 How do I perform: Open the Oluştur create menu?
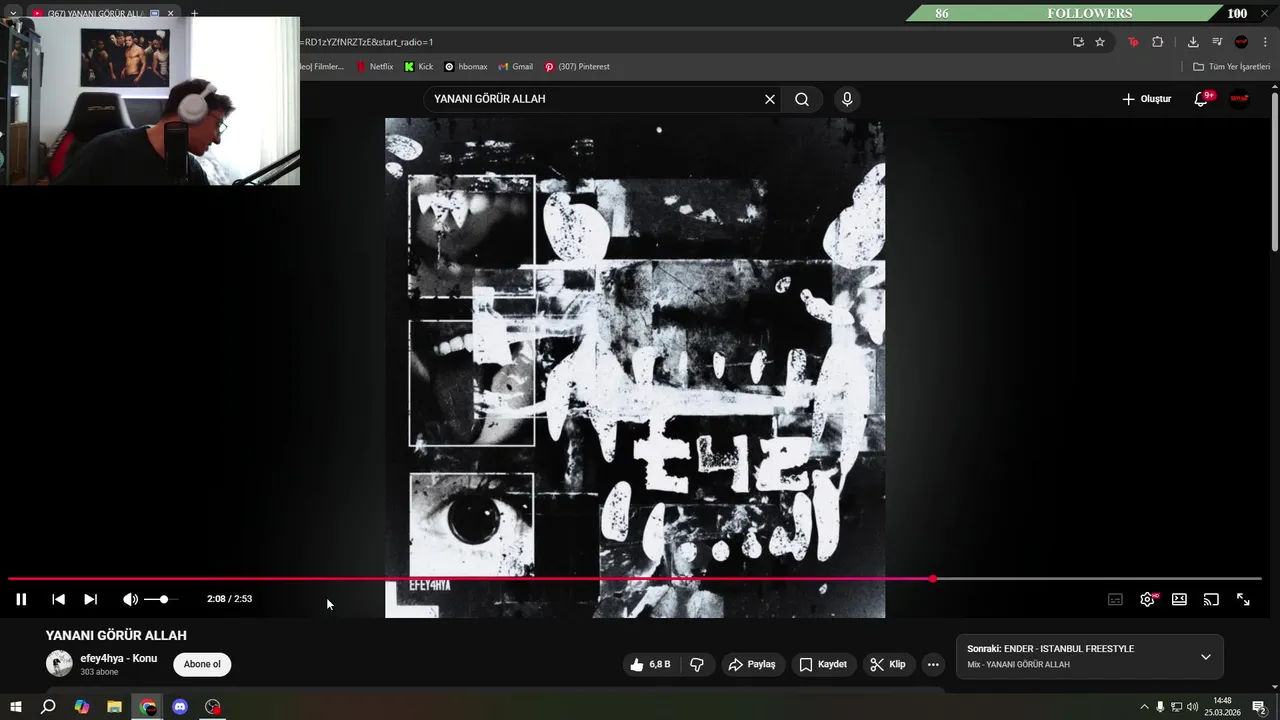coord(1146,99)
